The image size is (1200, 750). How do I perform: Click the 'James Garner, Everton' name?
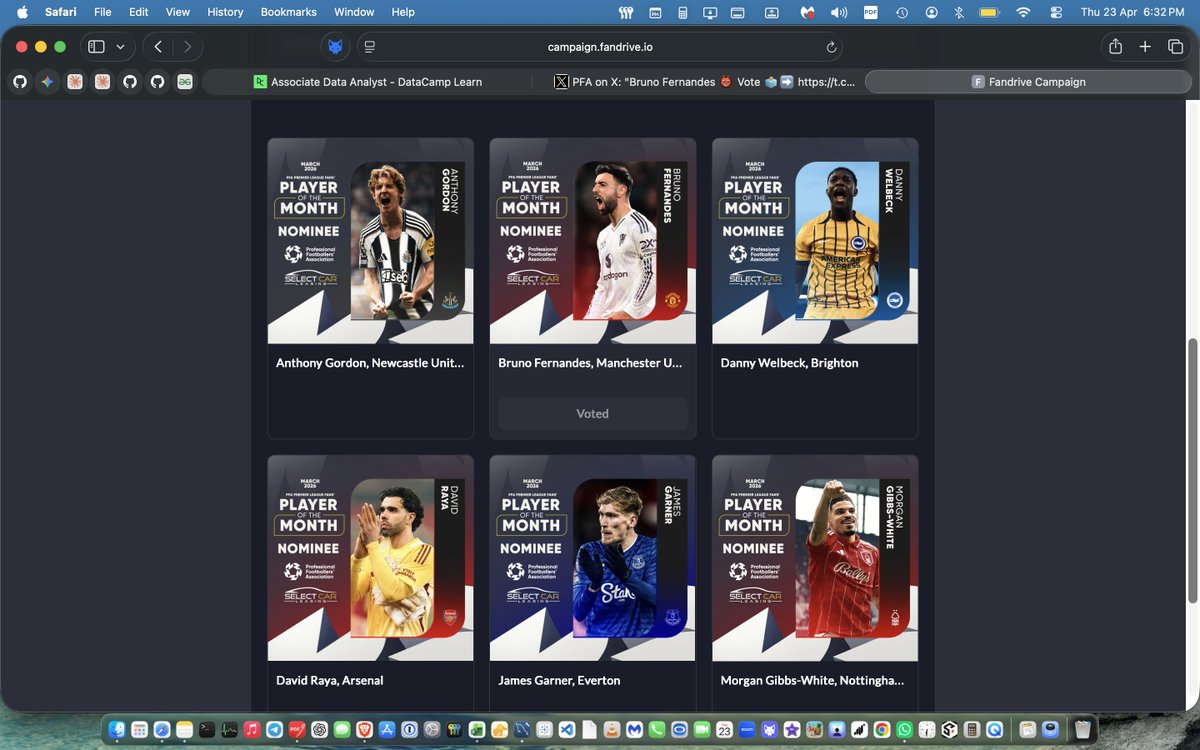pyautogui.click(x=559, y=680)
